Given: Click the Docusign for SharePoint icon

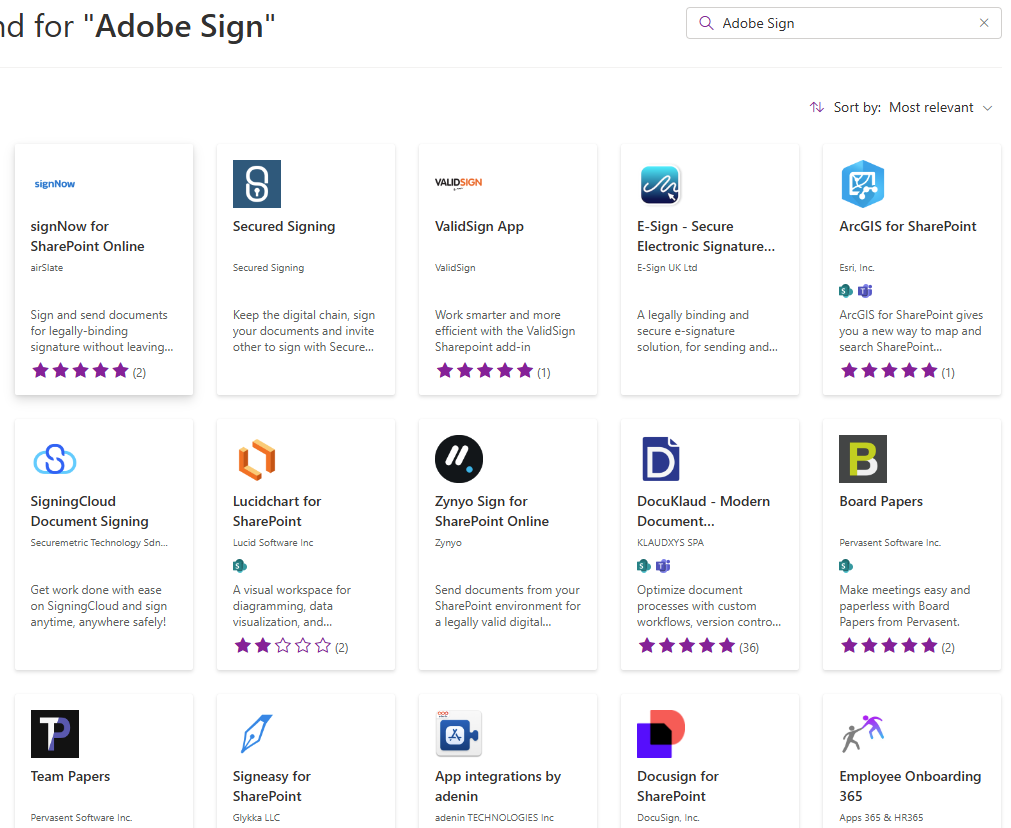Looking at the screenshot, I should pos(659,733).
